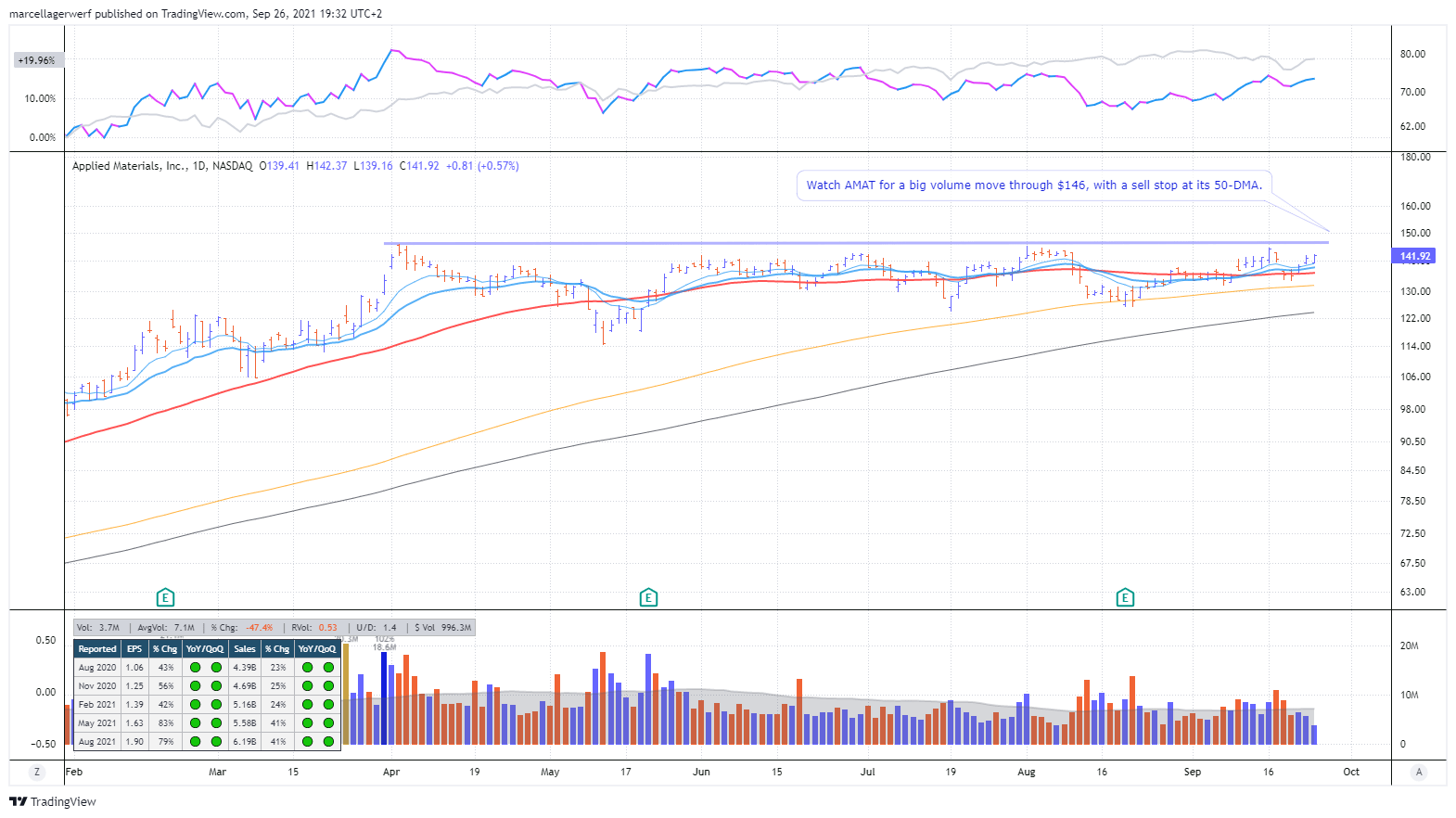Select the Nov 2020 table row label
The image size is (1456, 818).
tap(97, 686)
